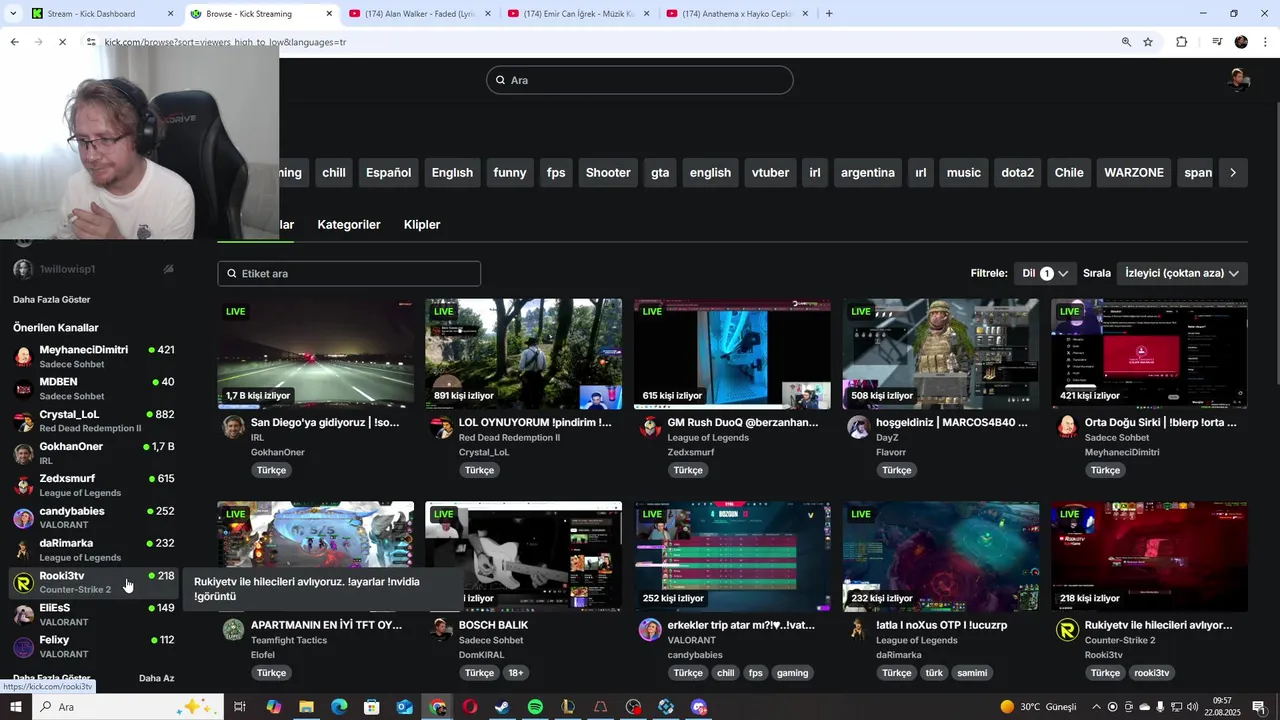1280x720 pixels.
Task: Open San Diego'ya gidiyoruz stream thumbnail
Action: 316,354
